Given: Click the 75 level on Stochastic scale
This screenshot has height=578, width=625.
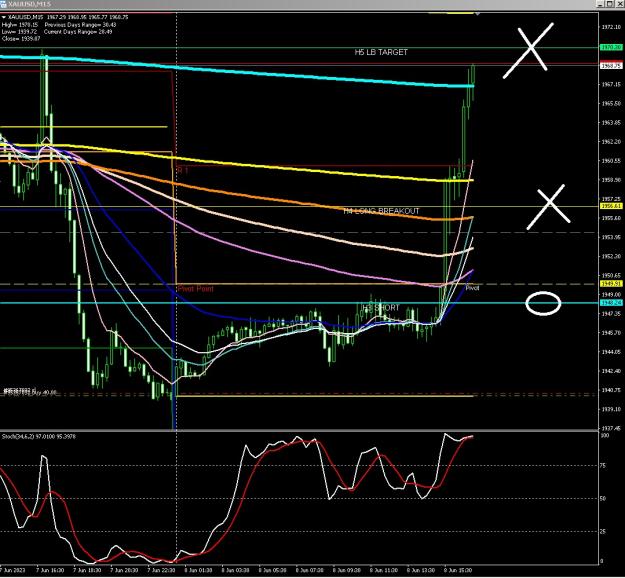Looking at the screenshot, I should click(603, 466).
